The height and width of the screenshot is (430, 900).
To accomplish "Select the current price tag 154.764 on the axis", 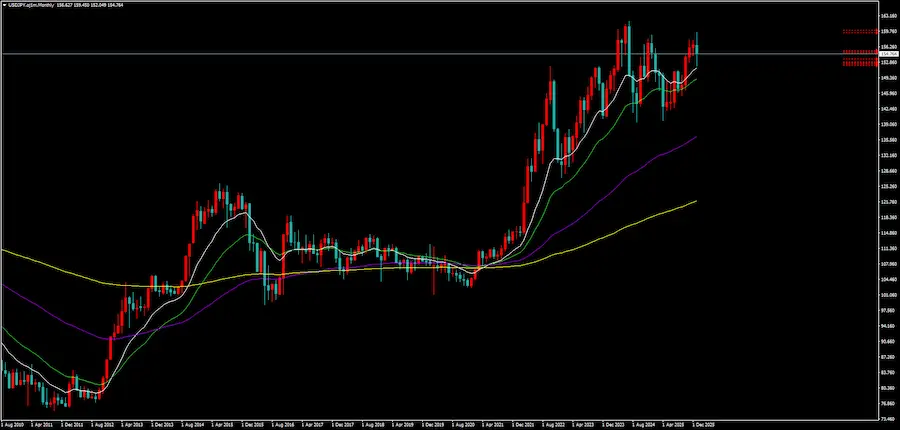I will point(886,54).
